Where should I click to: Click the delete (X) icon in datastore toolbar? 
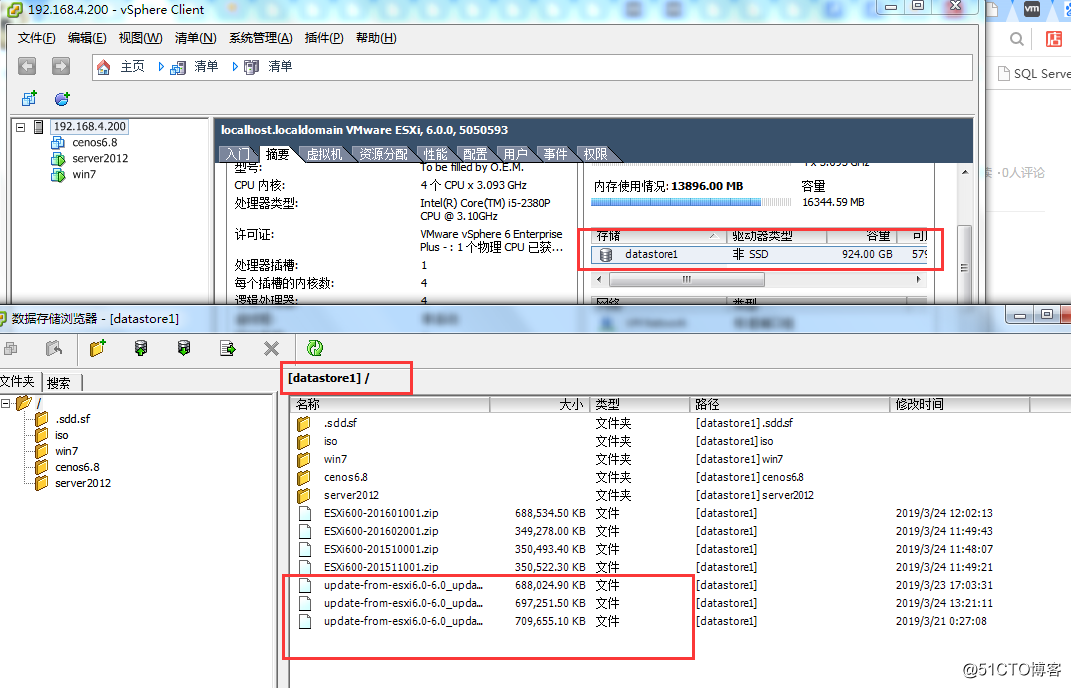click(271, 348)
